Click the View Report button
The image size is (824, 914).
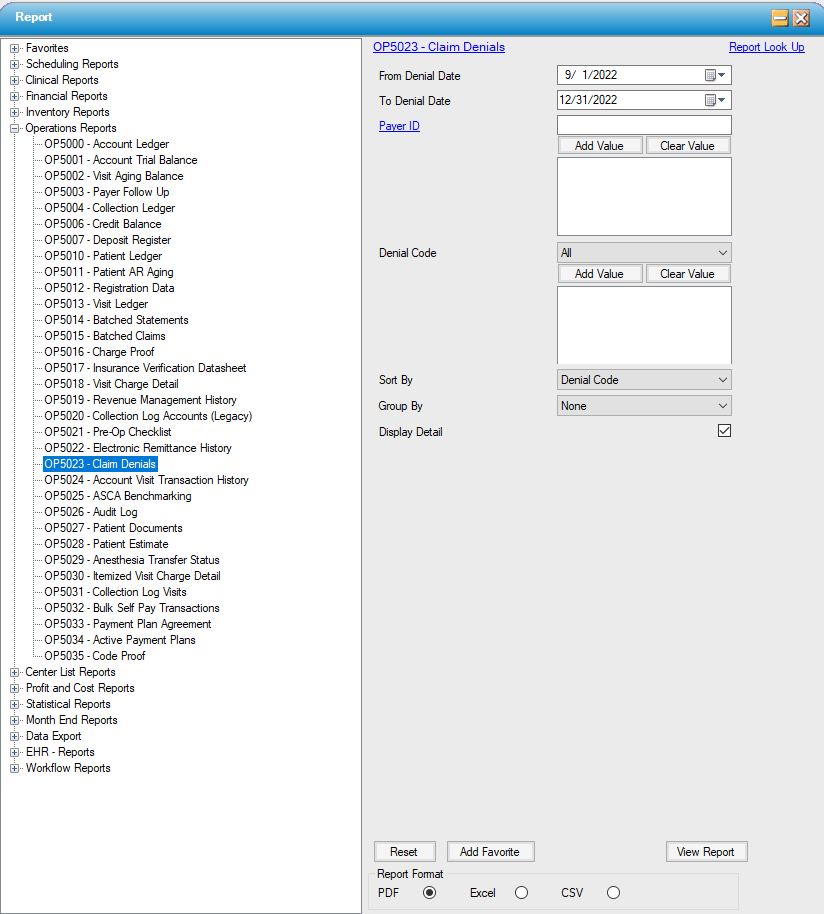pos(706,852)
